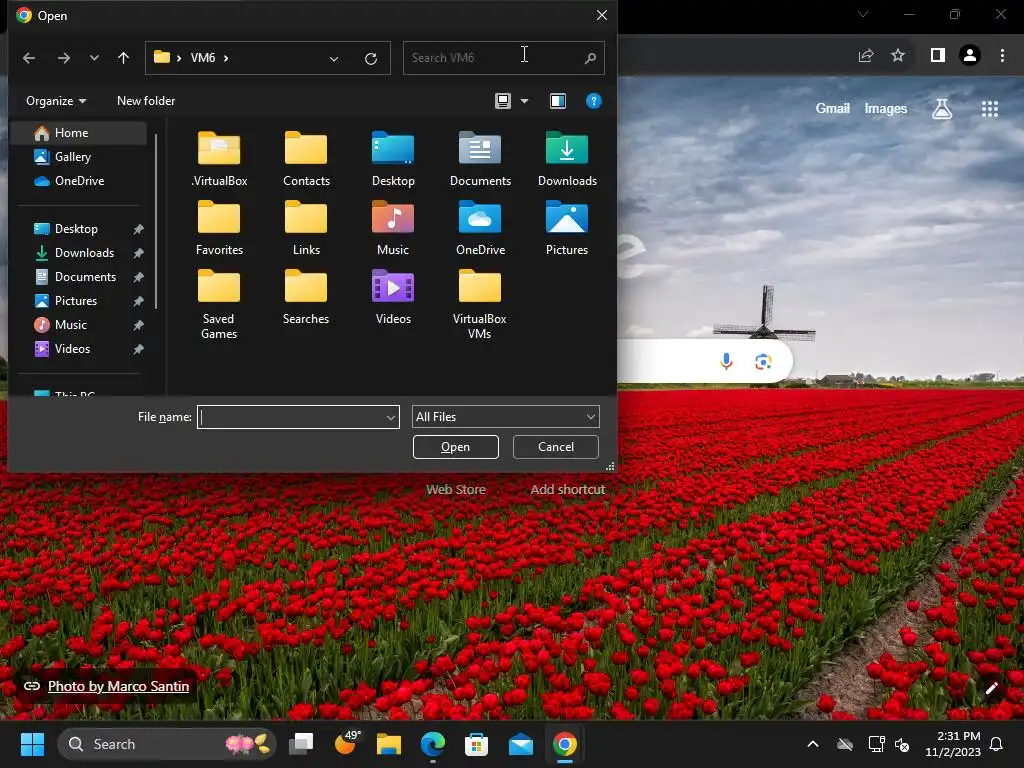Open Images link in Chrome
Image resolution: width=1024 pixels, height=768 pixels.
coord(886,108)
